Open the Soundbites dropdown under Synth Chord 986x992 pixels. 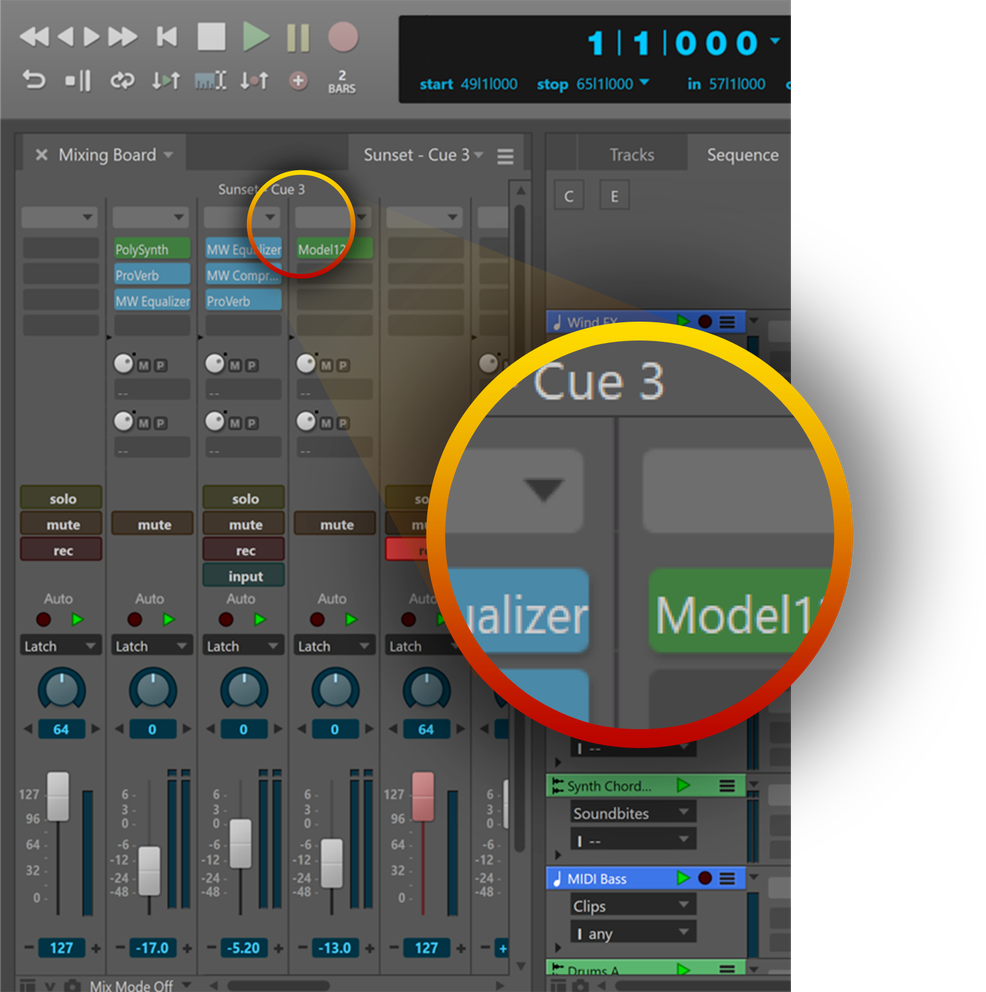coord(631,813)
